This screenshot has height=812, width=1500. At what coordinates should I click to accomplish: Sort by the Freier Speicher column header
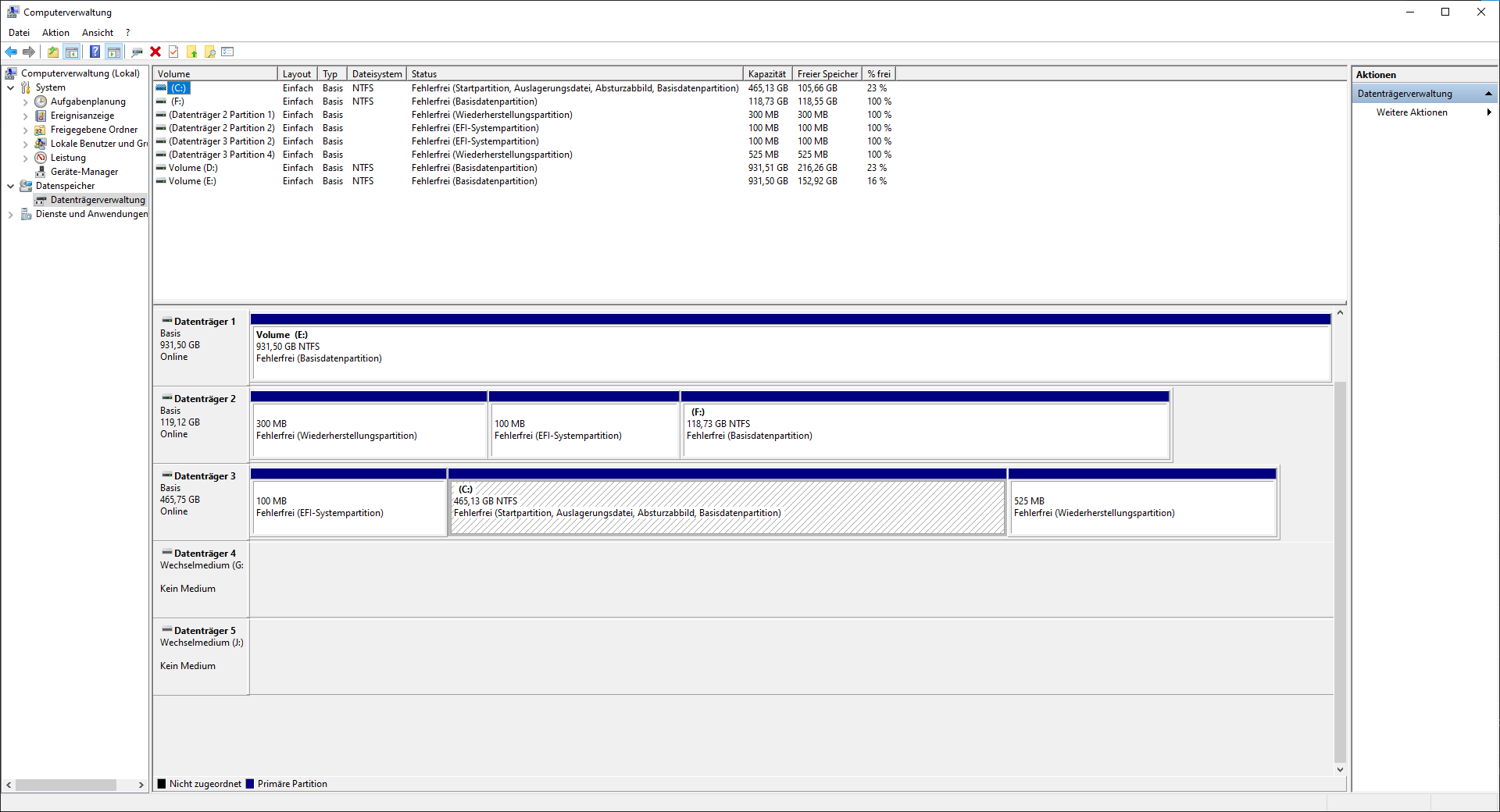tap(827, 74)
